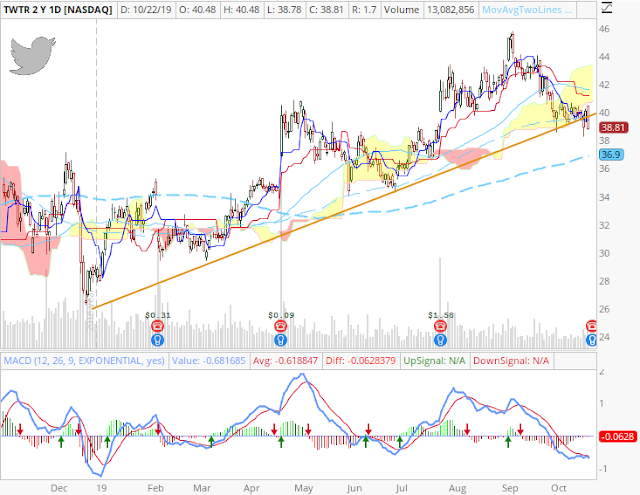640x495 pixels.
Task: Click the 19 year label on time axis
Action: tap(101, 488)
